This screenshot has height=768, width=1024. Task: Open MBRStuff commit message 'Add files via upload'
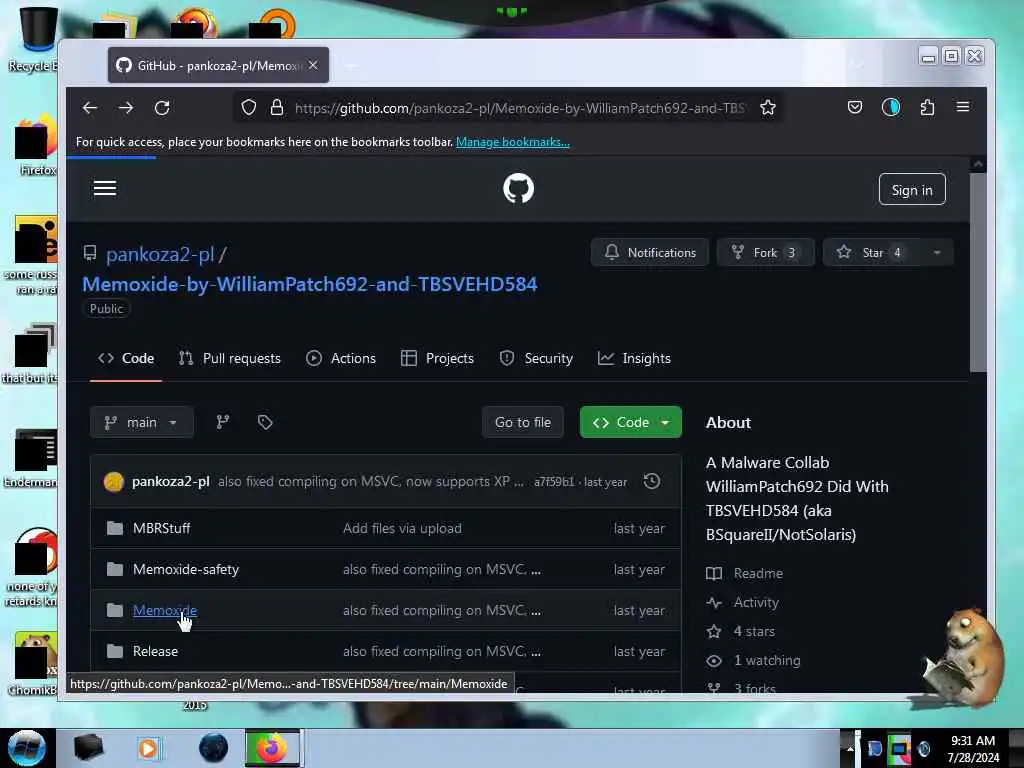402,528
